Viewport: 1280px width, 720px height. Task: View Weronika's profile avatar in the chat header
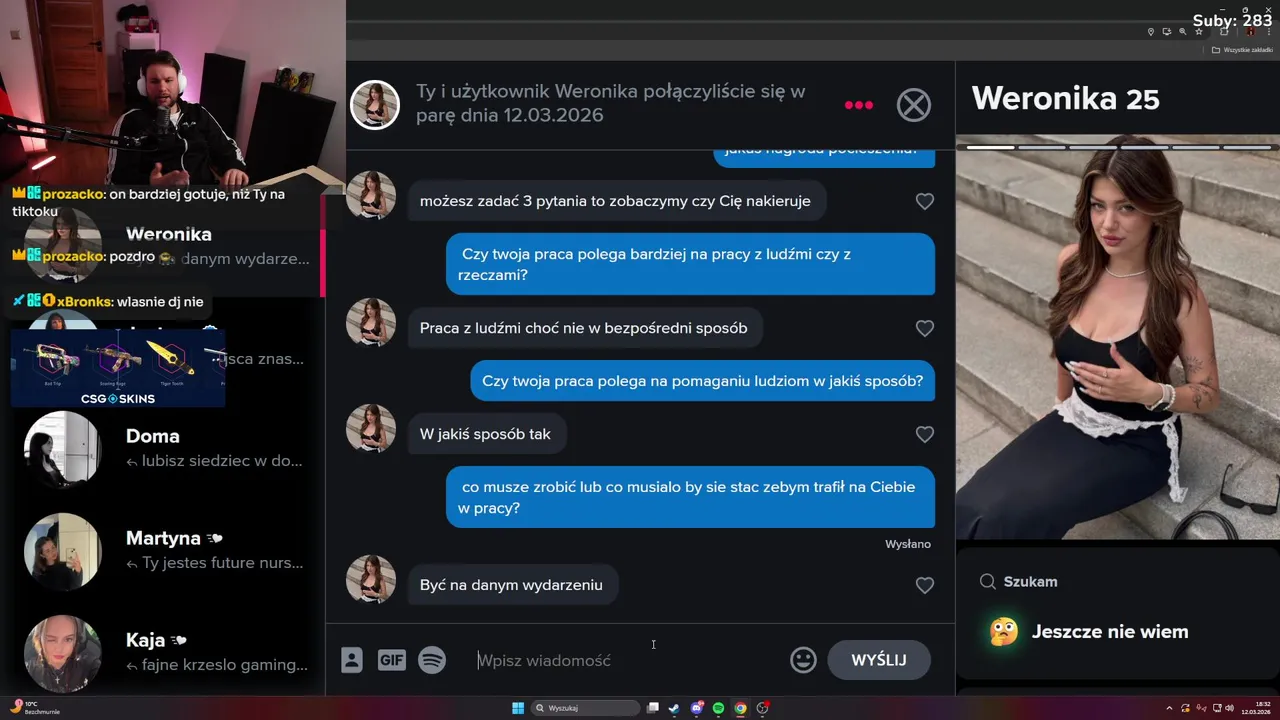point(375,105)
